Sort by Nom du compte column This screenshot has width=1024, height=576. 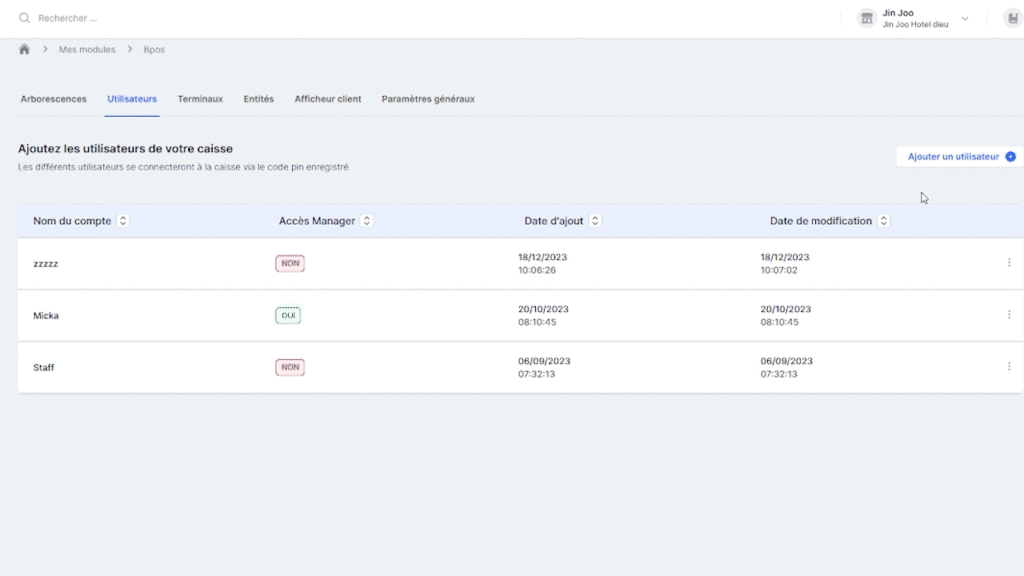point(123,221)
